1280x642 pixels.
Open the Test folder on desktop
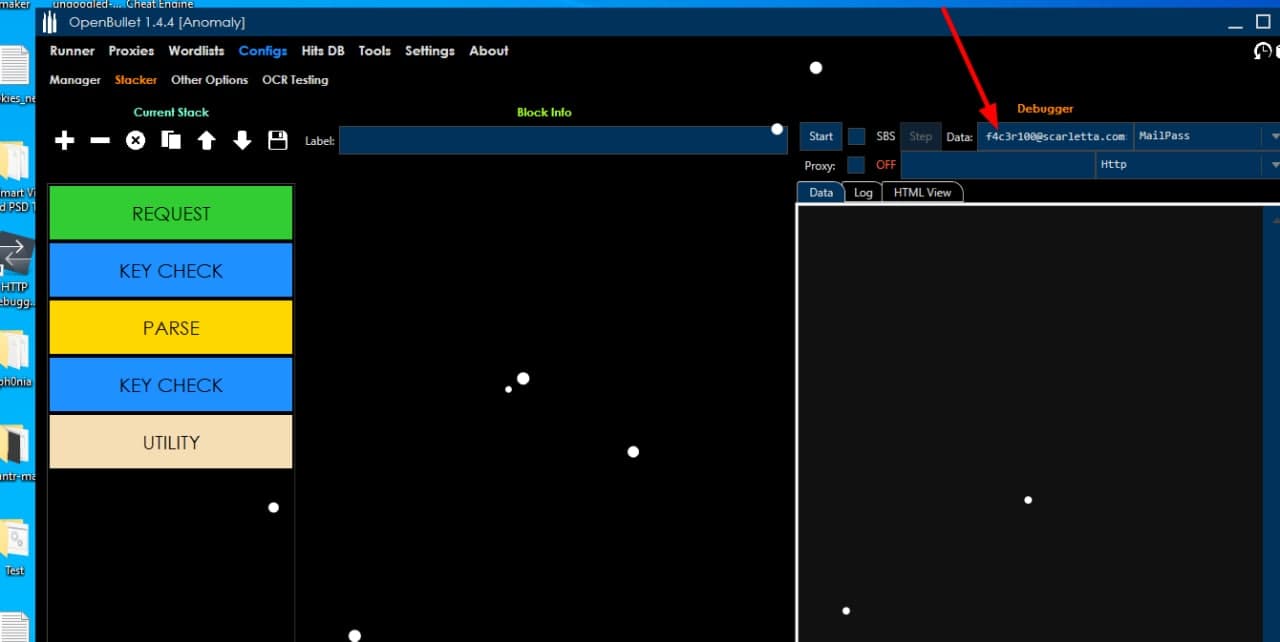pyautogui.click(x=15, y=545)
